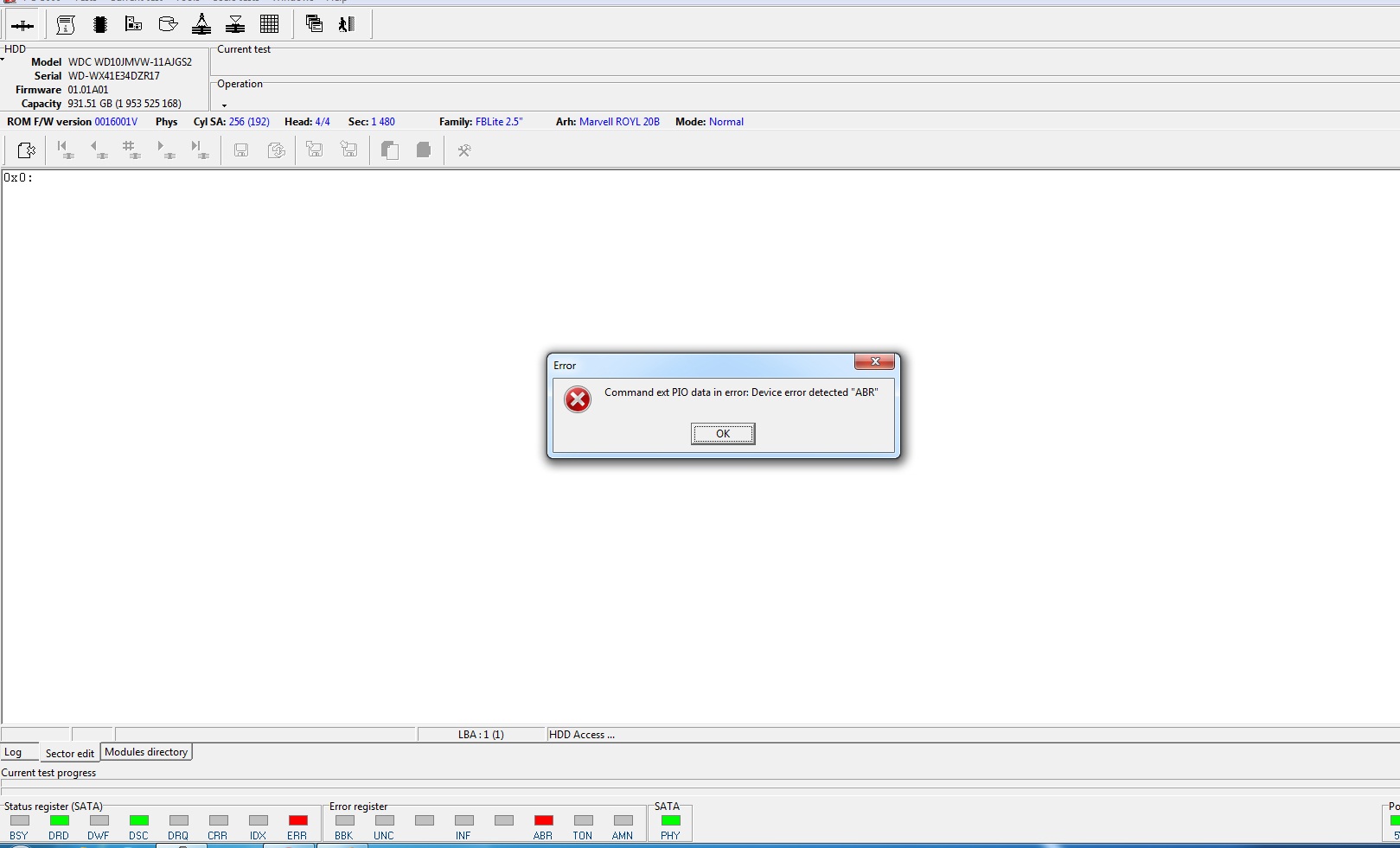Open the grid table icon in toolbar
Viewport: 1400px width, 848px height.
(269, 25)
